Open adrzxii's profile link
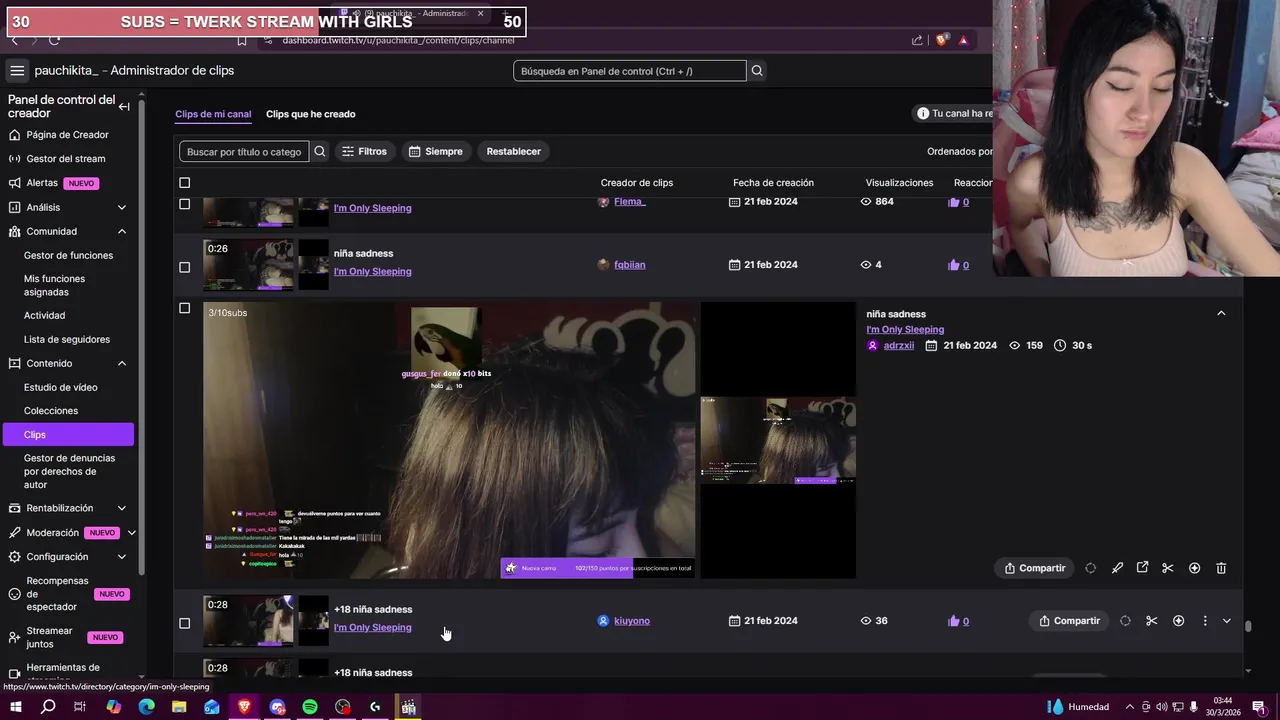This screenshot has height=720, width=1280. pos(899,346)
